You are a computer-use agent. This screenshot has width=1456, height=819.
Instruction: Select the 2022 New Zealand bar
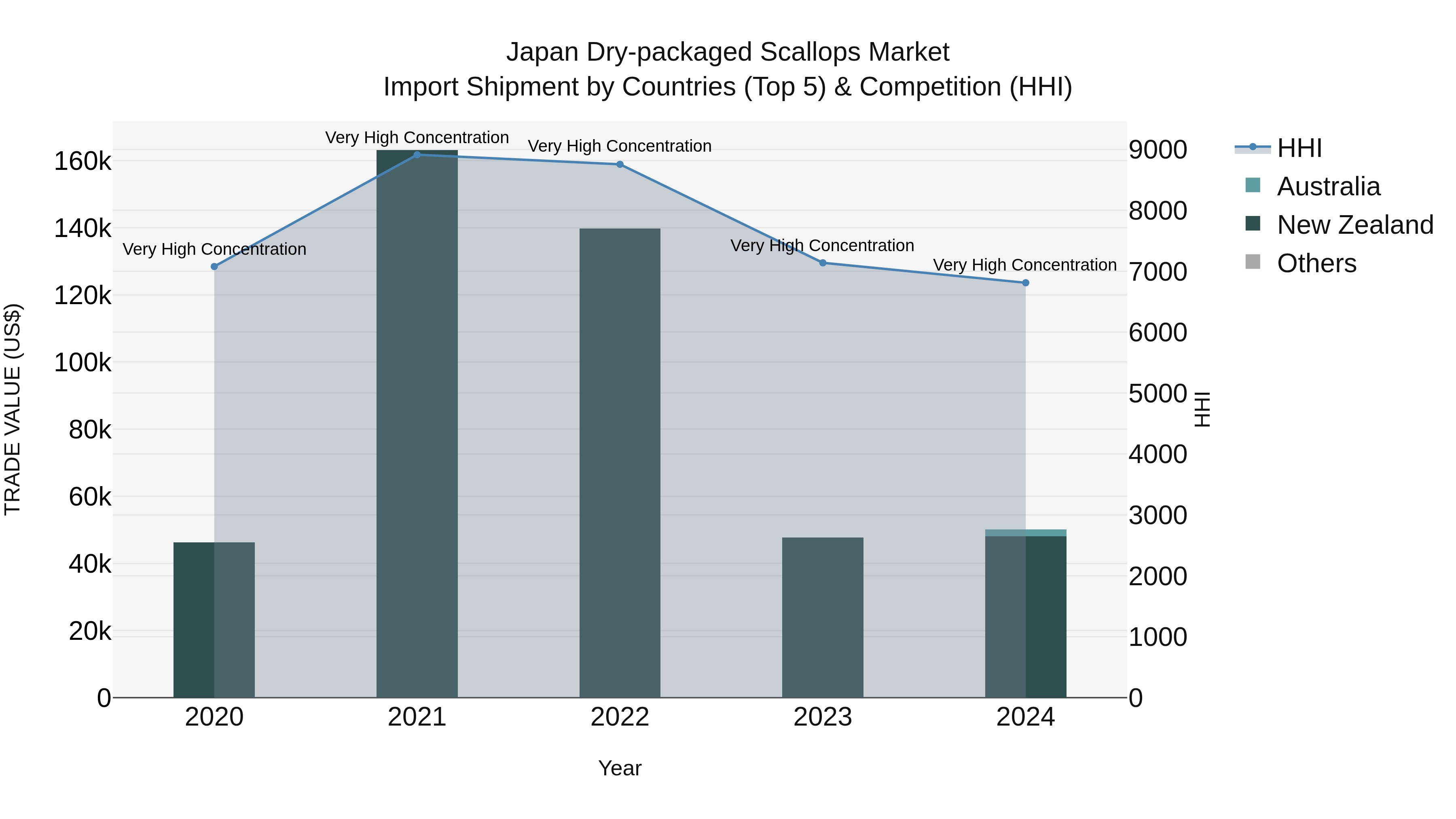620,463
